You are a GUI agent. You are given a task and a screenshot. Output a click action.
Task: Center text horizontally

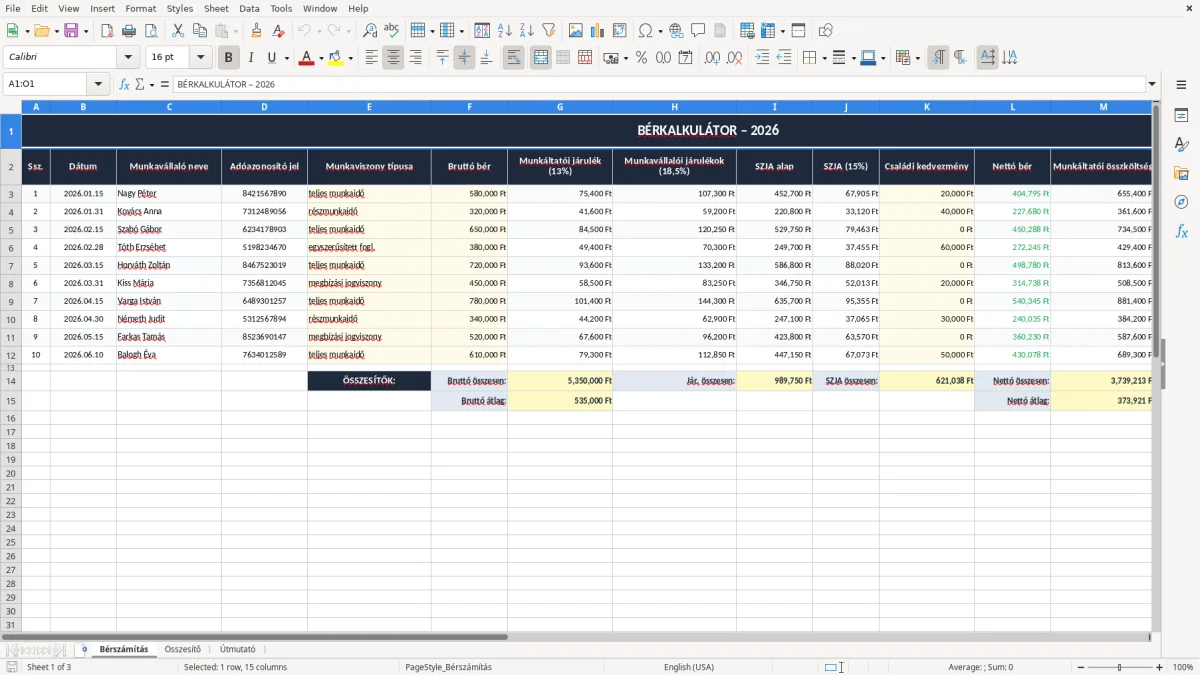pos(394,58)
